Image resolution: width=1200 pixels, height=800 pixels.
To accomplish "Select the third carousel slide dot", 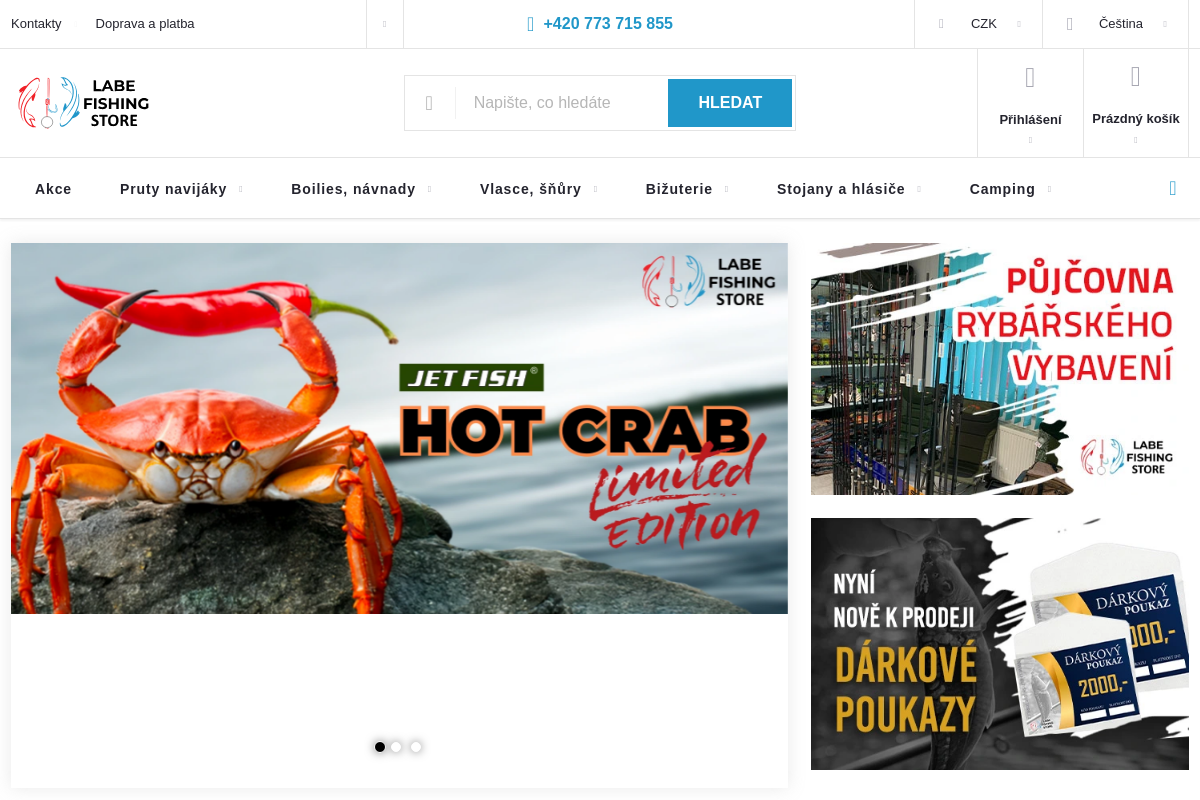I will tap(416, 747).
